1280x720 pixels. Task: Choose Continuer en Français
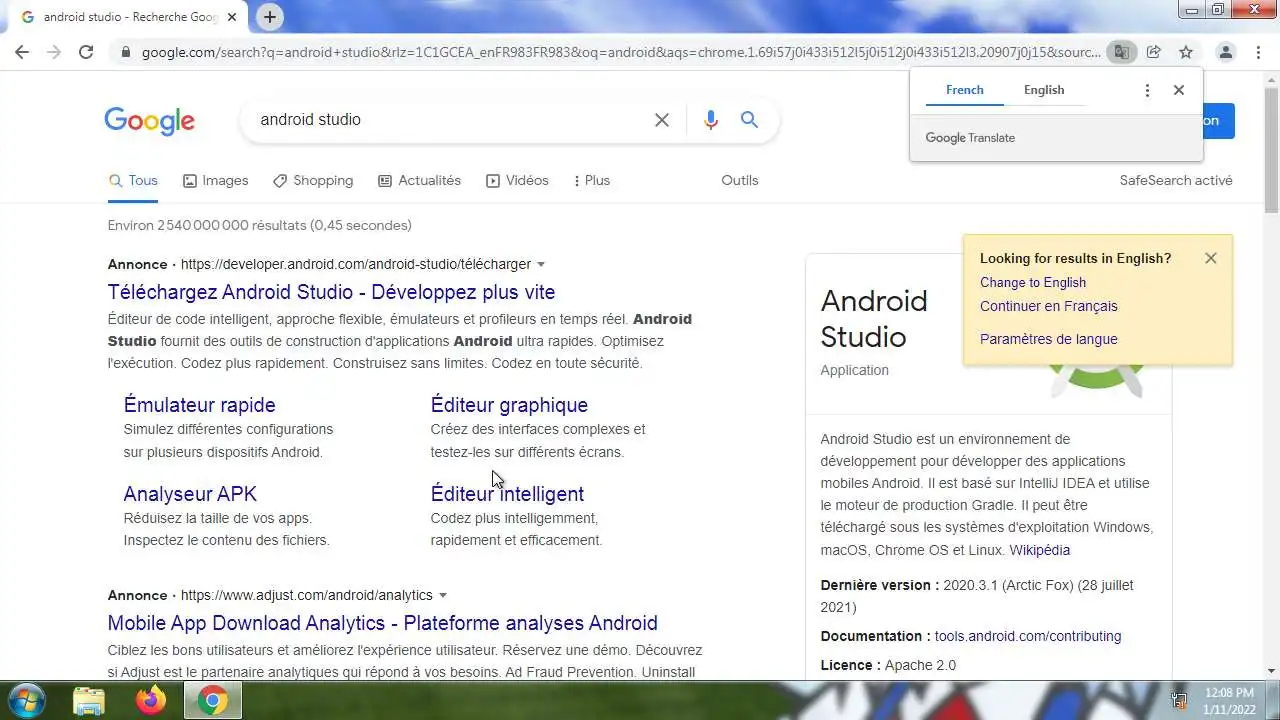pyautogui.click(x=1049, y=307)
